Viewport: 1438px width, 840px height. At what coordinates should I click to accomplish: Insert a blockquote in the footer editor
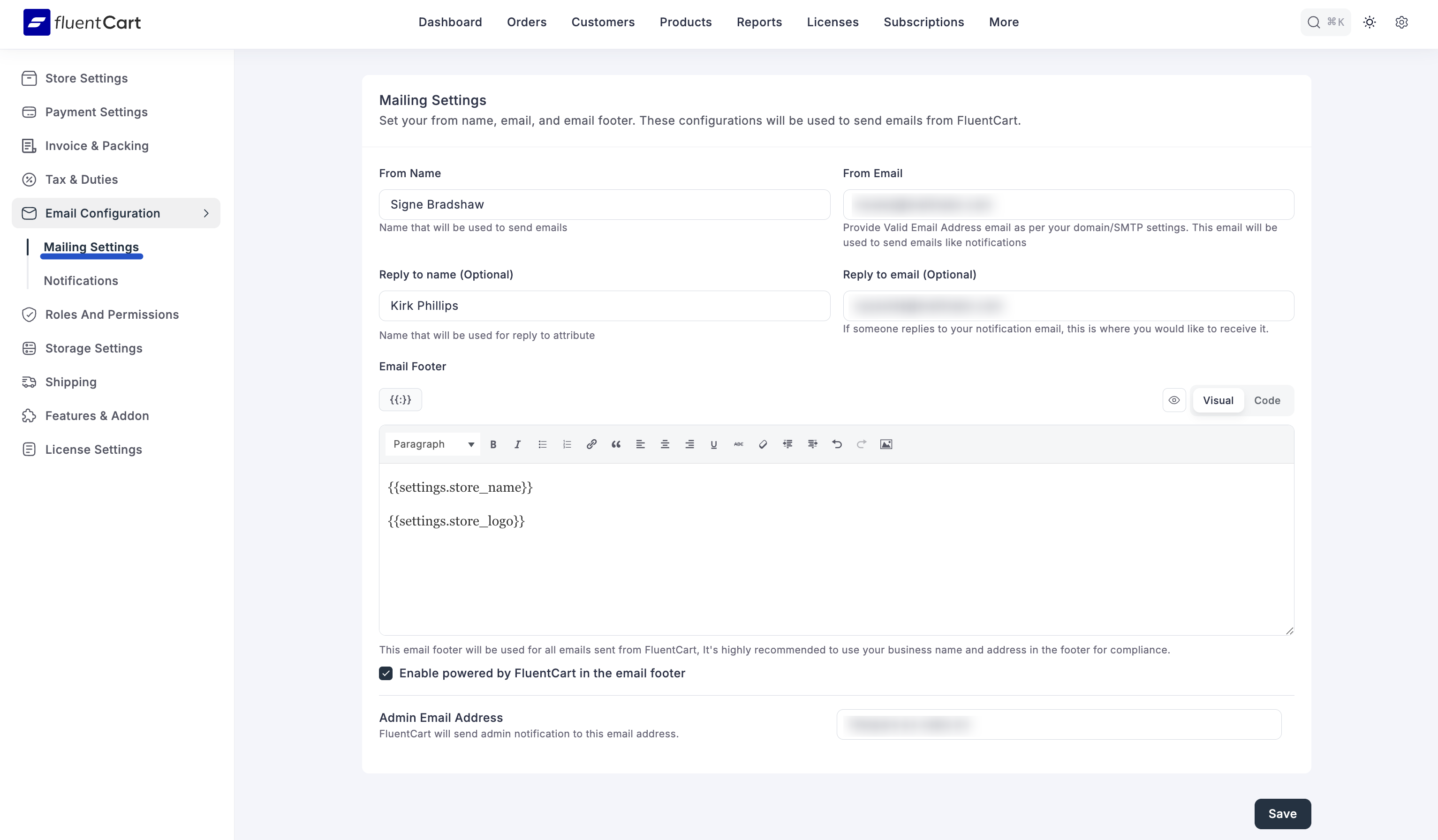[x=616, y=444]
